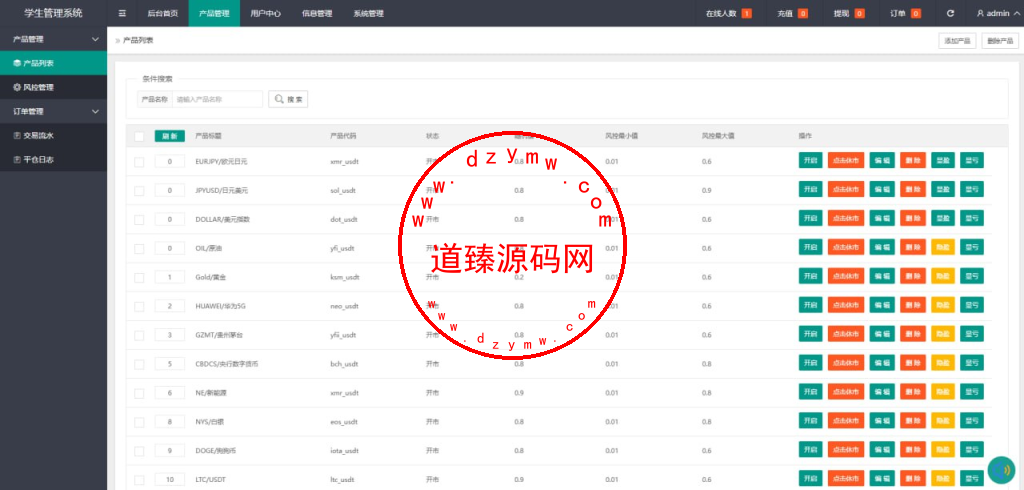This screenshot has height=490, width=1024.
Task: Check the JPYUSD/日元美元 row checkbox
Action: 139,191
